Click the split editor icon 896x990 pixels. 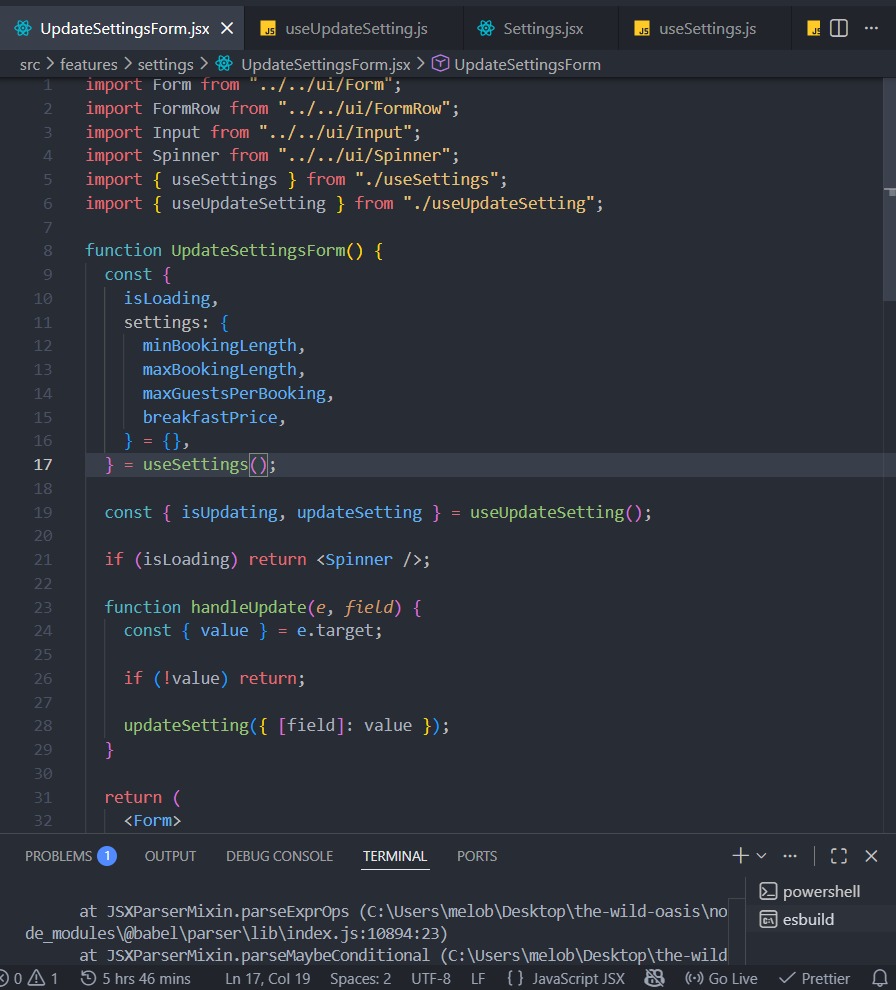click(840, 28)
